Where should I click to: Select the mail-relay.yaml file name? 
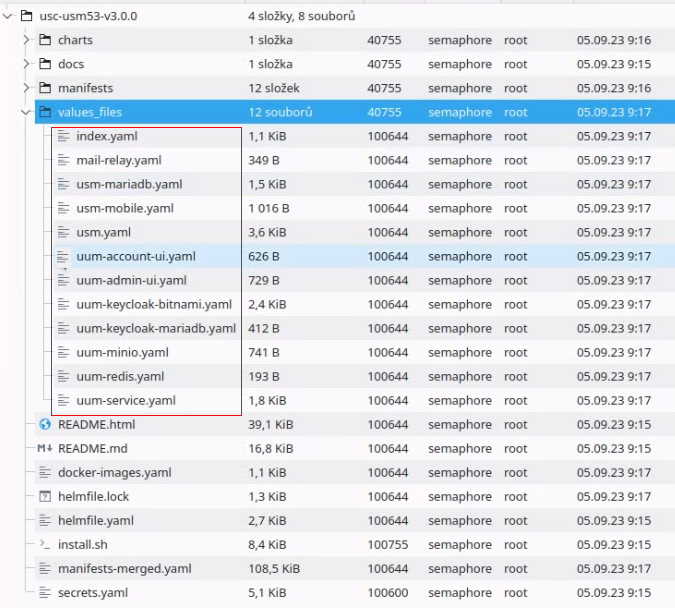click(x=119, y=161)
